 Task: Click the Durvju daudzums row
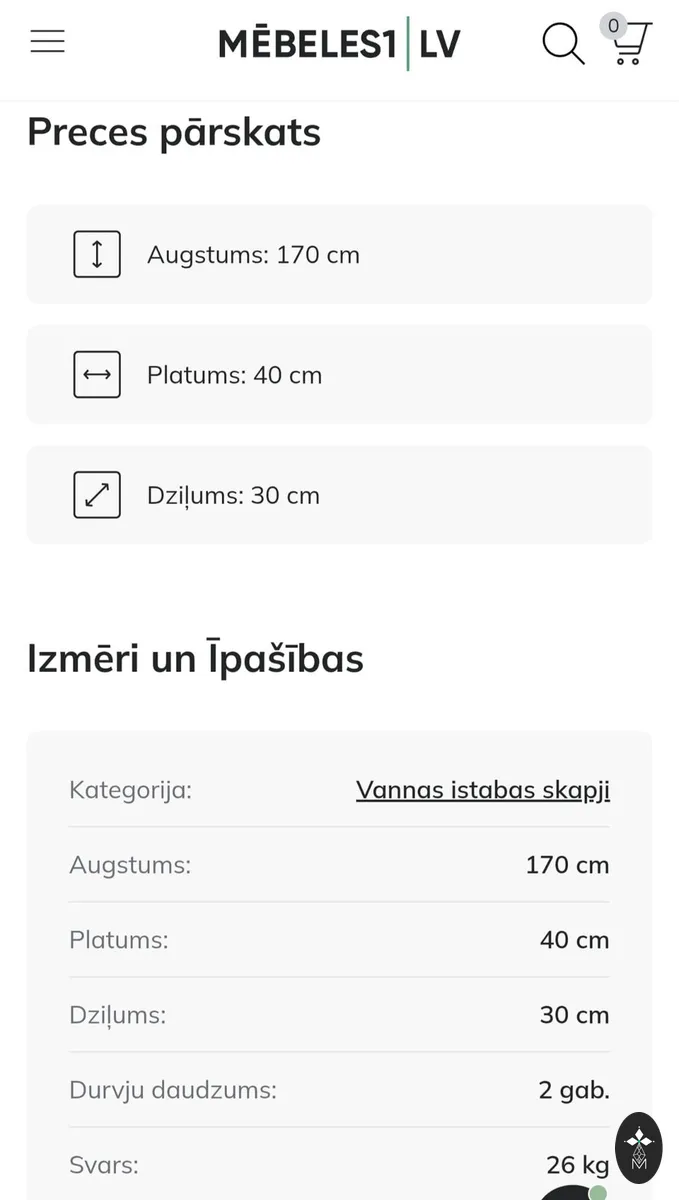point(339,1090)
